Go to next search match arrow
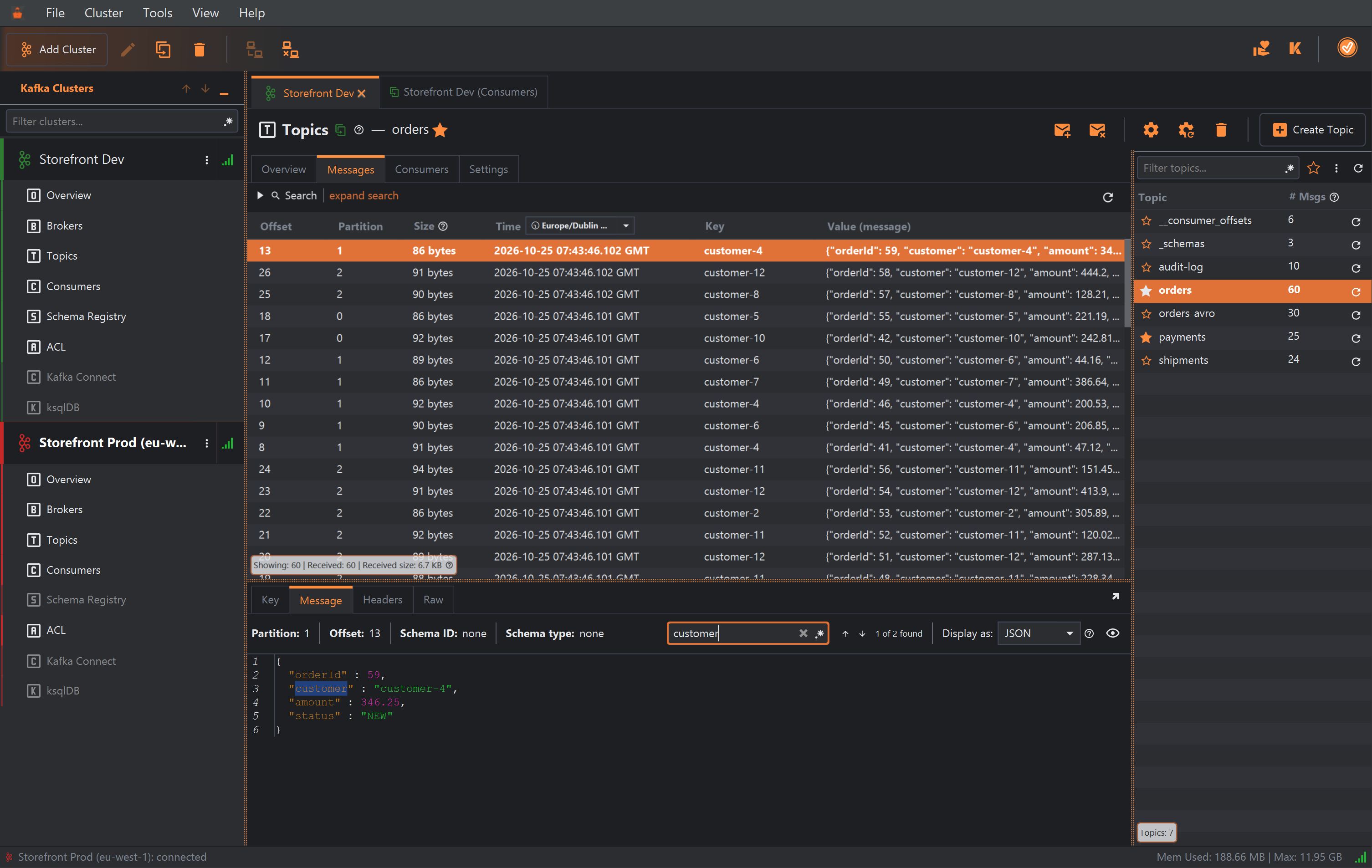 [862, 633]
